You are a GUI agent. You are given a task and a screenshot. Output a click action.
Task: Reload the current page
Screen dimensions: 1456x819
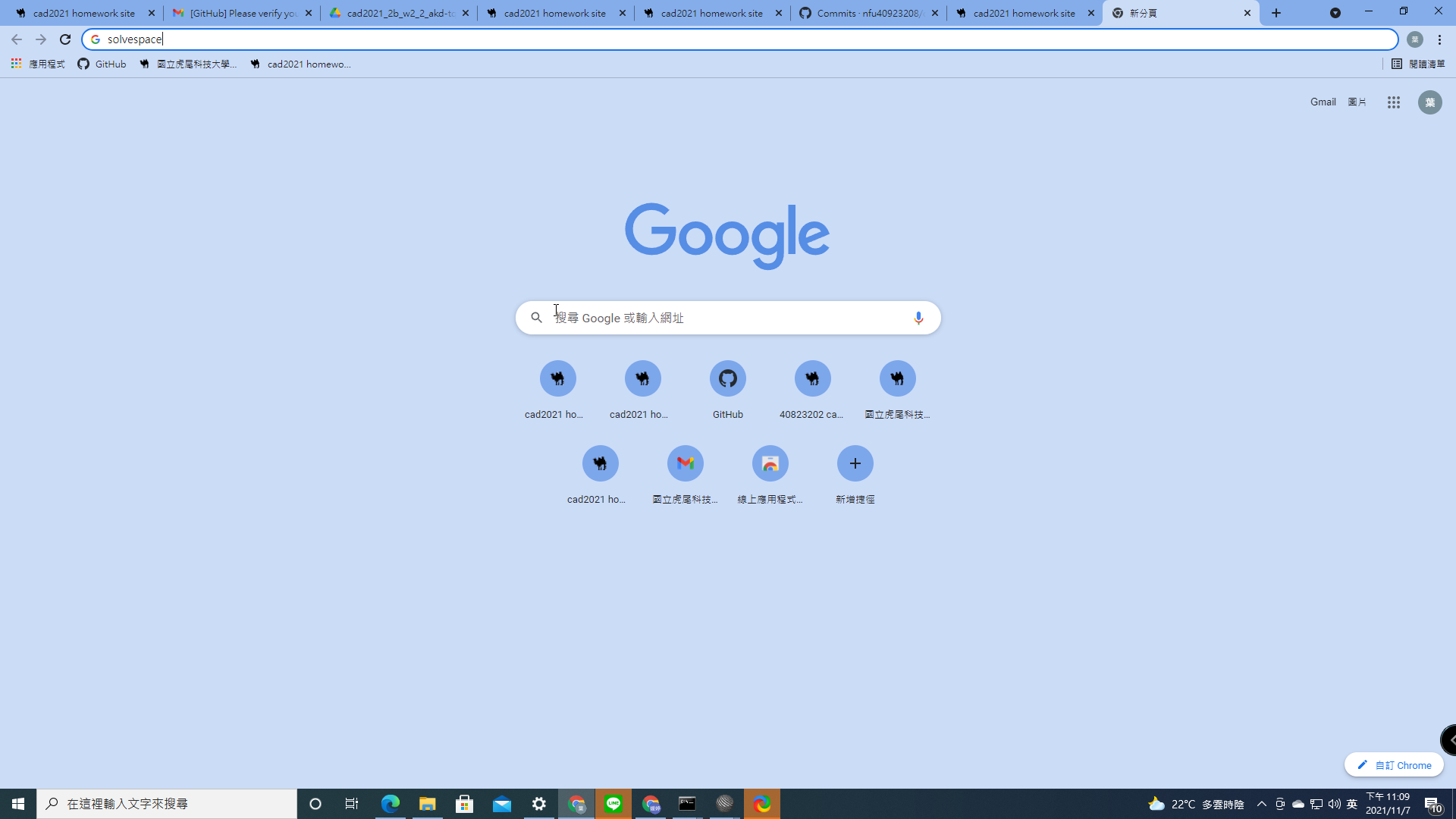click(65, 39)
